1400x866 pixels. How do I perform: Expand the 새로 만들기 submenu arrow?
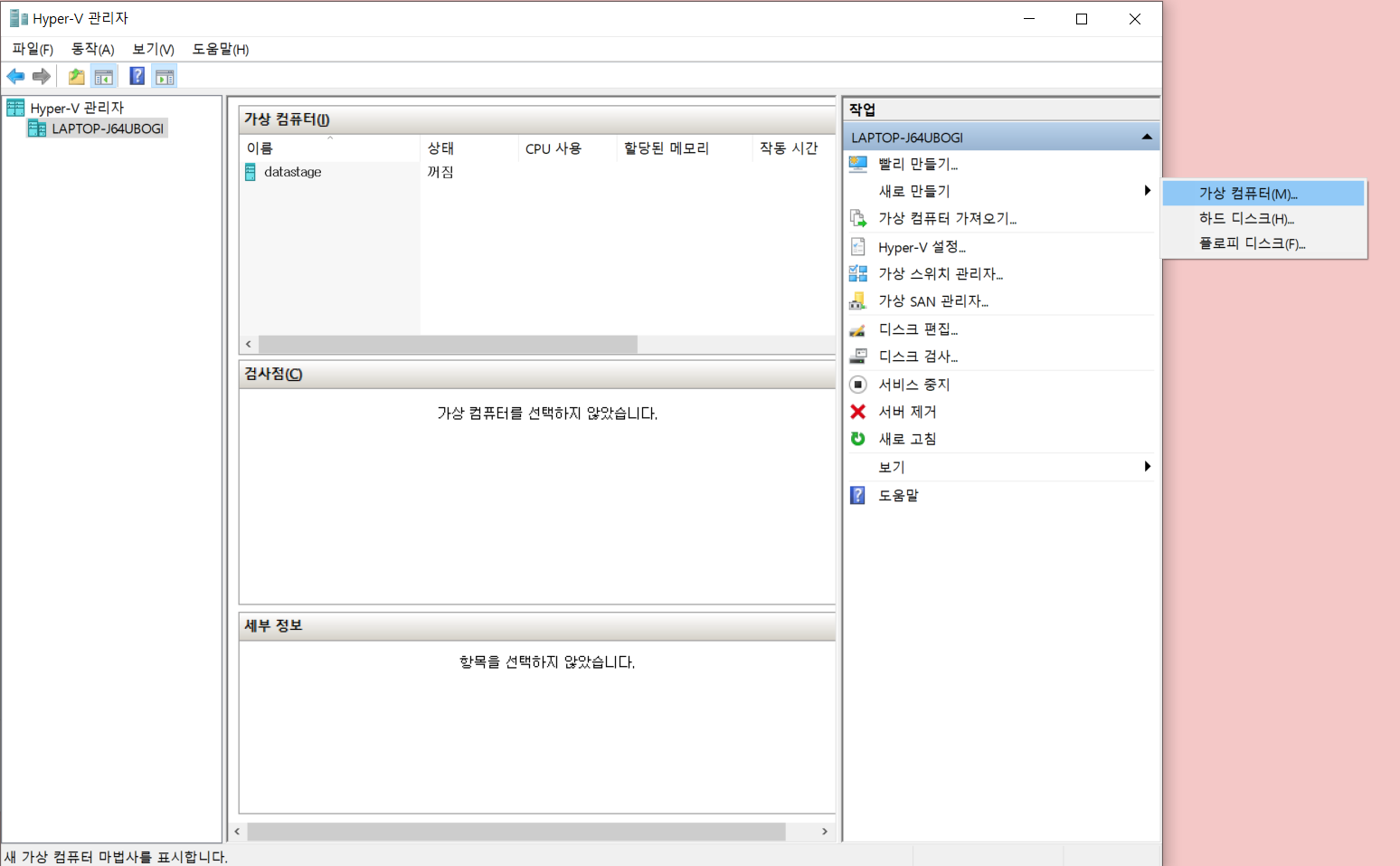pos(1147,191)
